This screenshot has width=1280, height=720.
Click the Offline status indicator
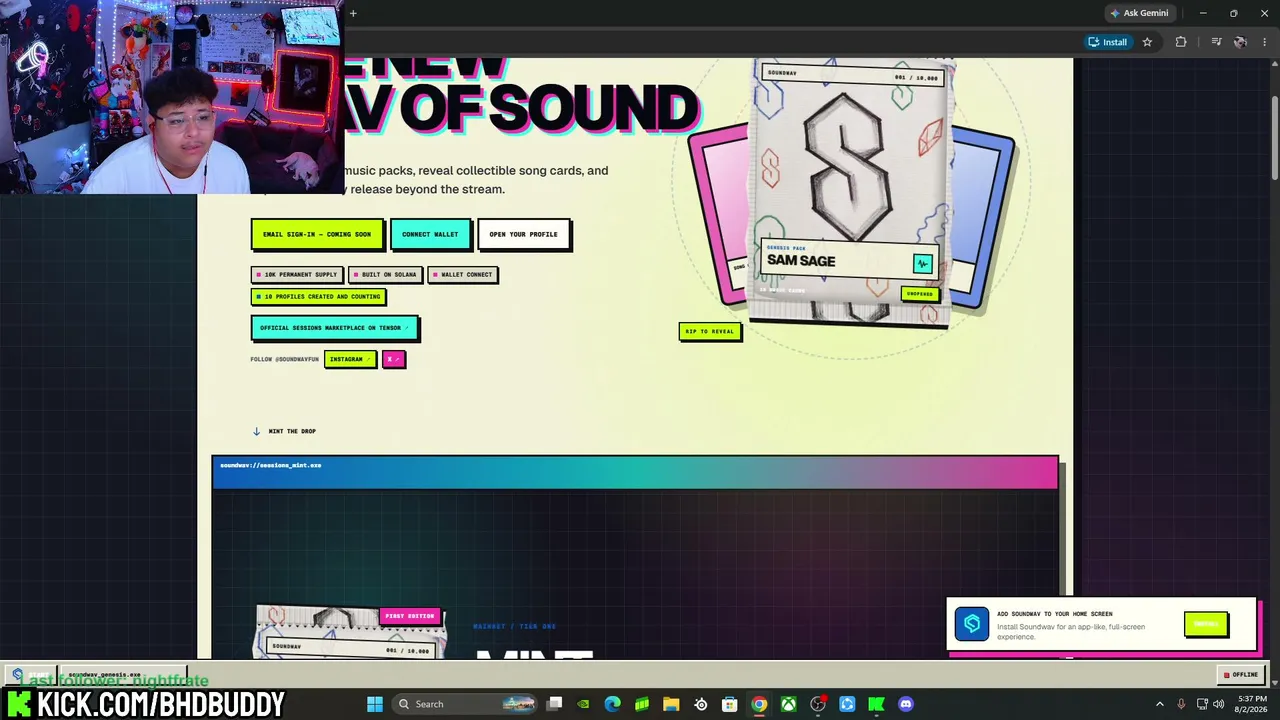[1241, 675]
